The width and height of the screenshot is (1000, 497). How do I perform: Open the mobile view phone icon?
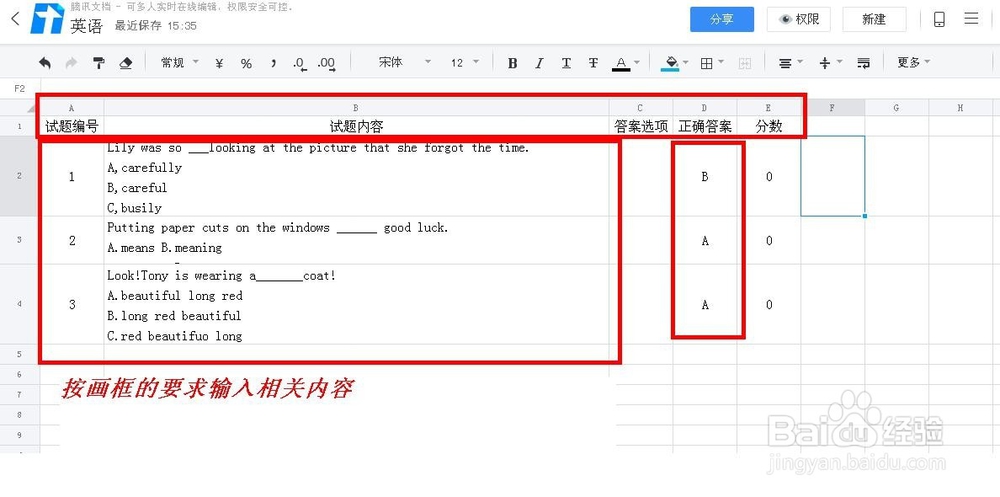pos(939,19)
